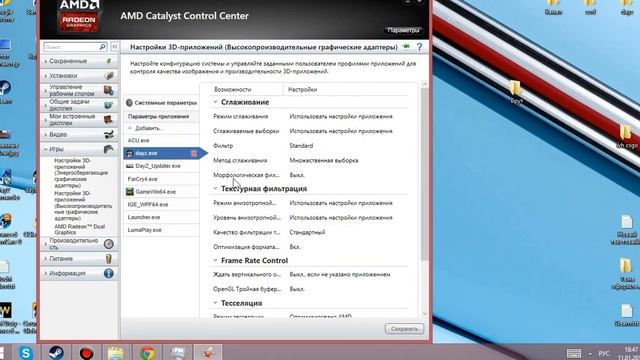Click the GameWin64.exe application icon
The width and height of the screenshot is (640, 360).
(x=130, y=191)
